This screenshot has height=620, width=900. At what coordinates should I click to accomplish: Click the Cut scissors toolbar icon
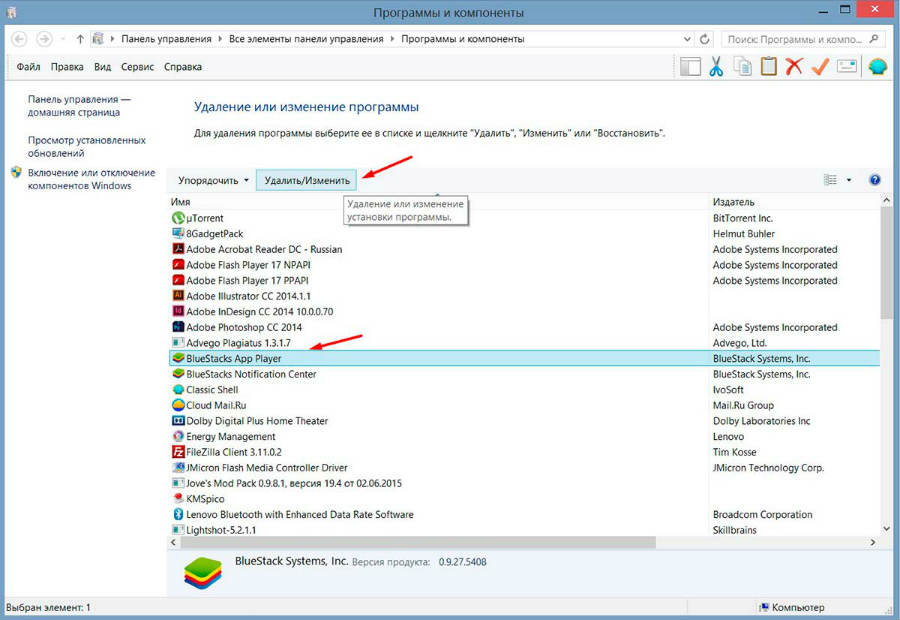point(716,67)
